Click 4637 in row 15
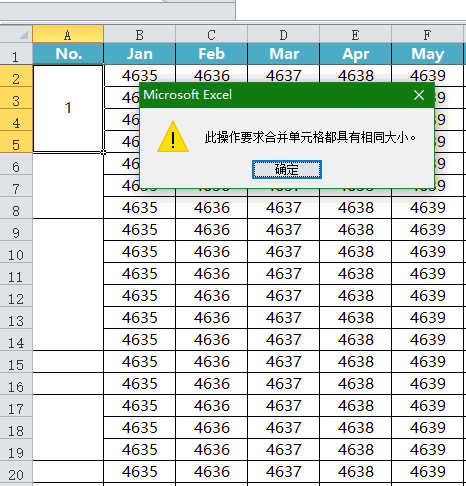 [284, 362]
